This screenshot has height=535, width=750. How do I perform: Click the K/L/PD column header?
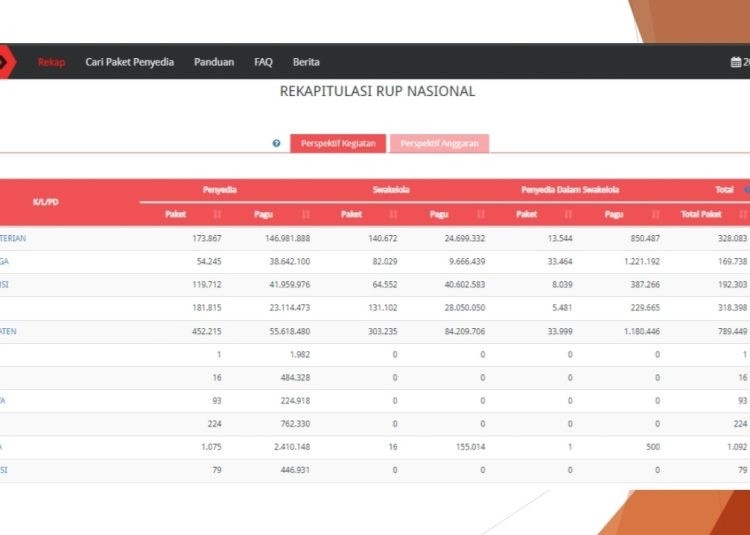click(x=46, y=202)
